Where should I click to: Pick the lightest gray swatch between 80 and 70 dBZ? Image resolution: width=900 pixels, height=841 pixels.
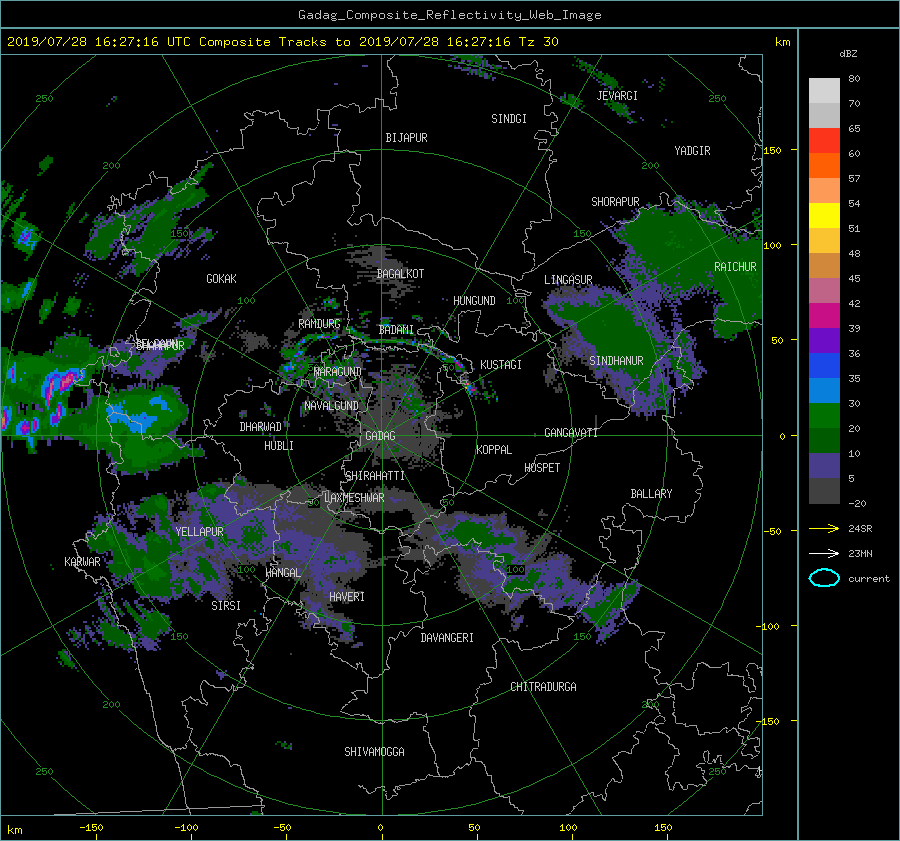824,91
